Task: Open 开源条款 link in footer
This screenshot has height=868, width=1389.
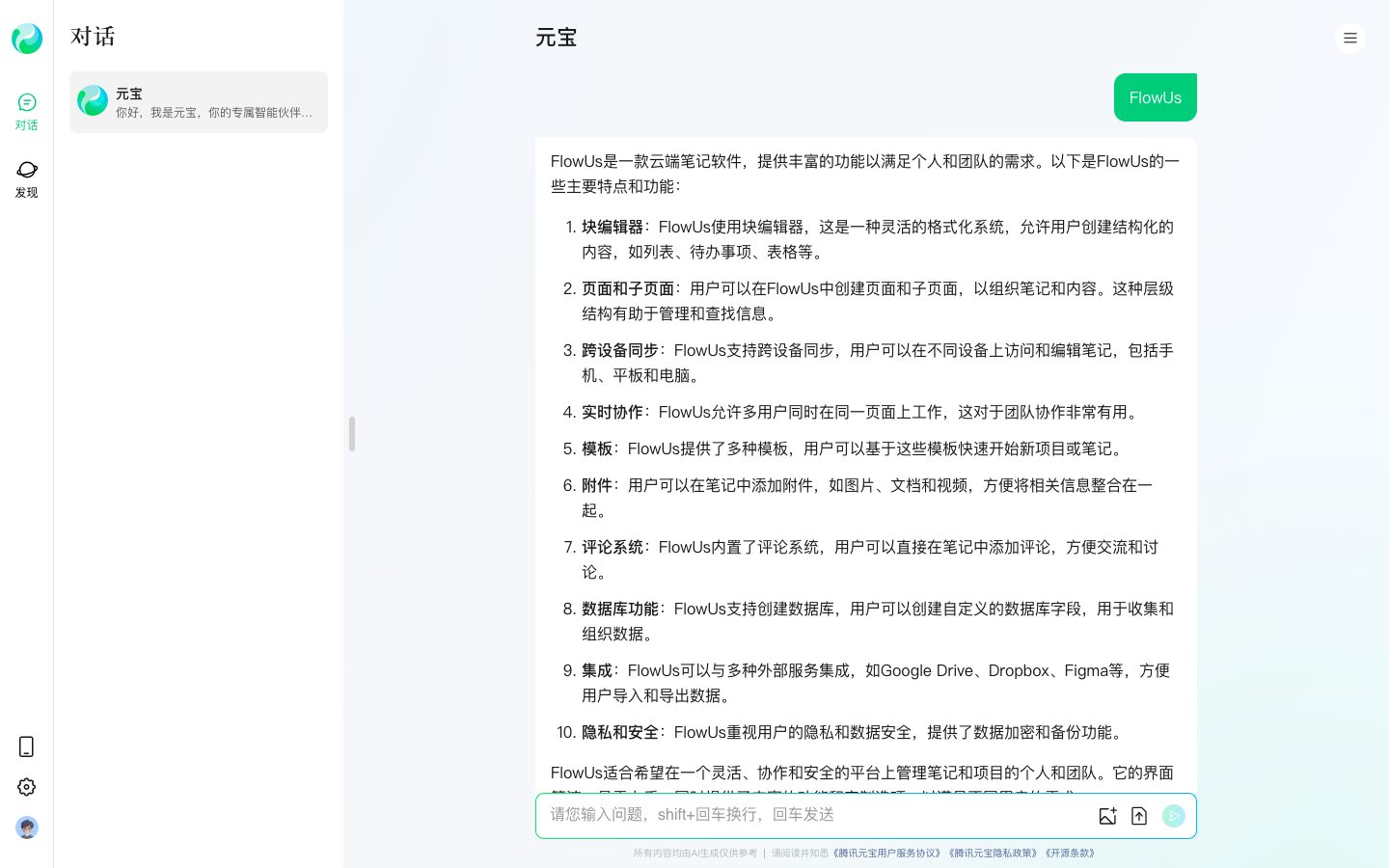Action: click(1070, 853)
